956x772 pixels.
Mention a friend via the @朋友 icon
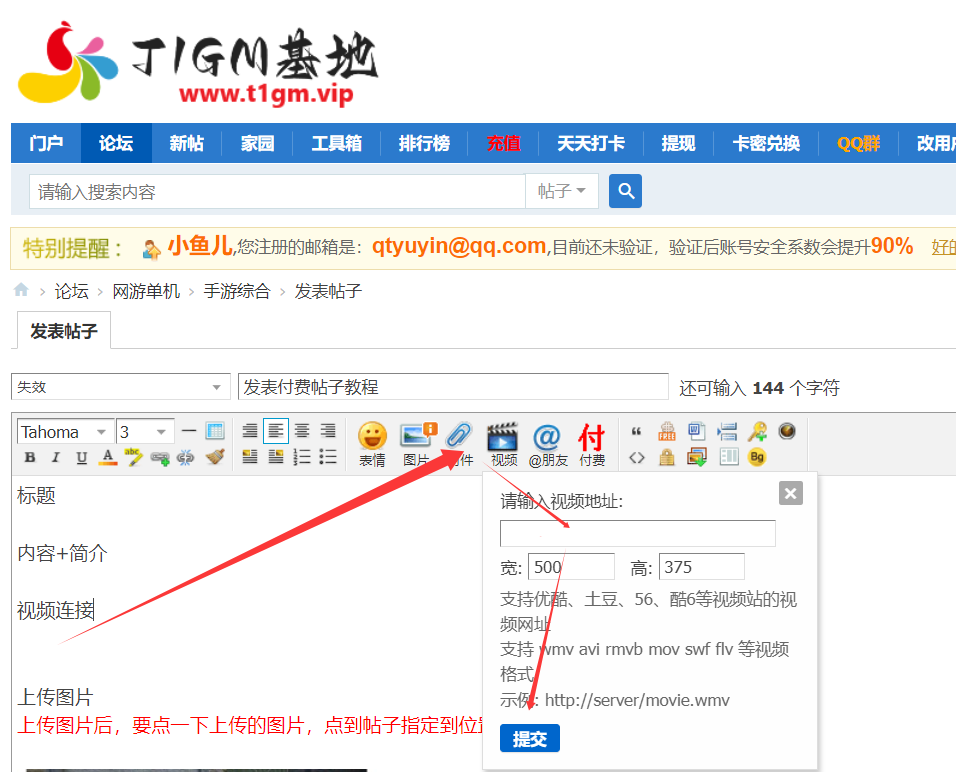tap(546, 437)
